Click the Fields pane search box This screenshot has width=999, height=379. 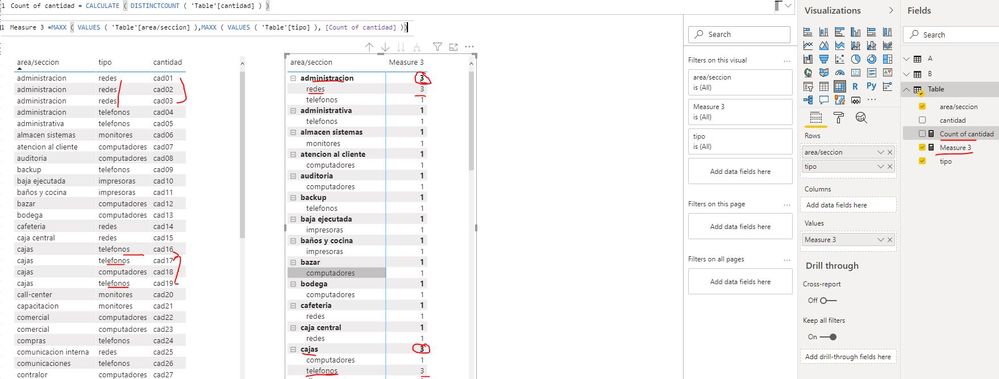coord(952,34)
